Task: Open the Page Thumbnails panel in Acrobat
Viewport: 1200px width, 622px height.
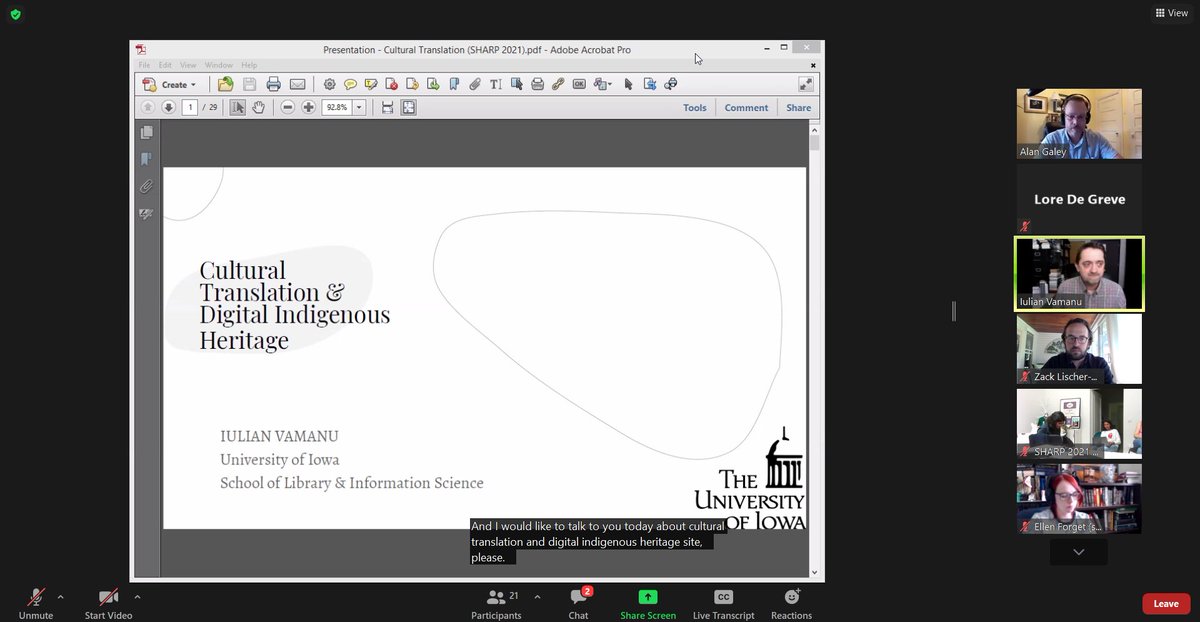Action: click(x=146, y=131)
